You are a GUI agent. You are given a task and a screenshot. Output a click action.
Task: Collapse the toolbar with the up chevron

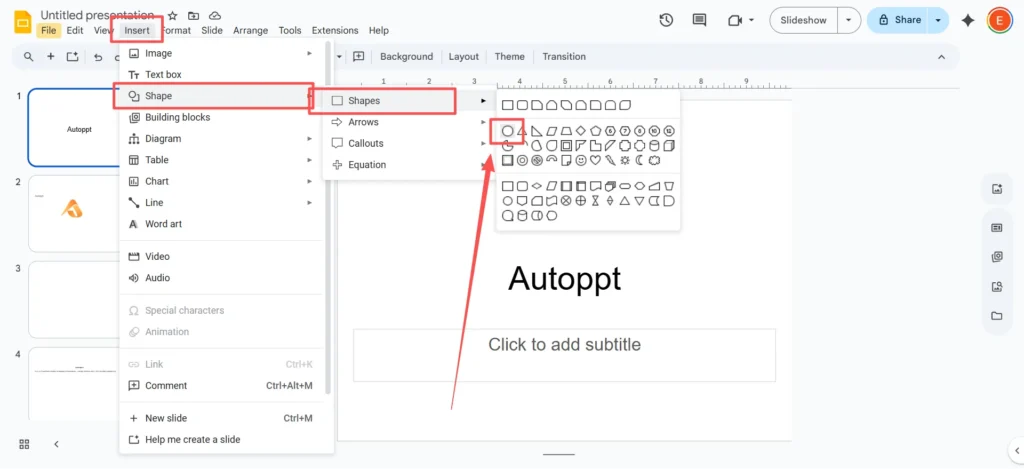[x=942, y=57]
